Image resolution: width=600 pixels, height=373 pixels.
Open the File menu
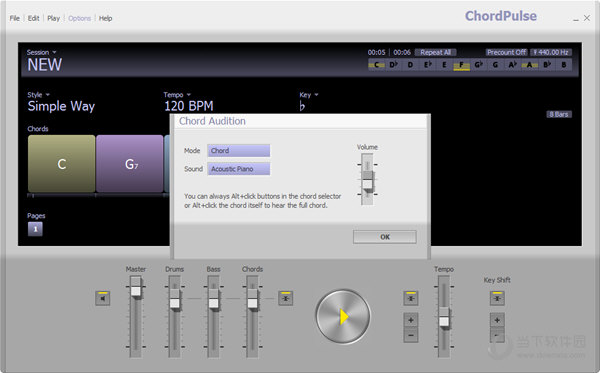pos(15,18)
